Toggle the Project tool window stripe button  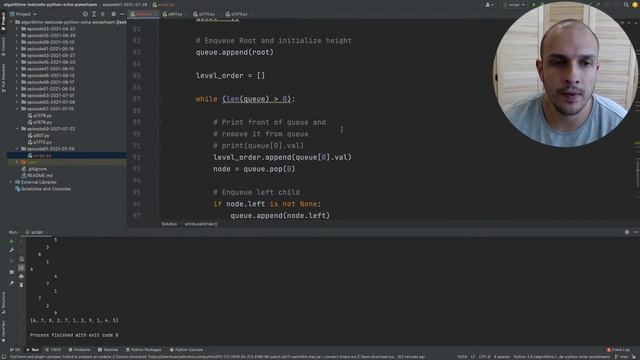(x=3, y=20)
